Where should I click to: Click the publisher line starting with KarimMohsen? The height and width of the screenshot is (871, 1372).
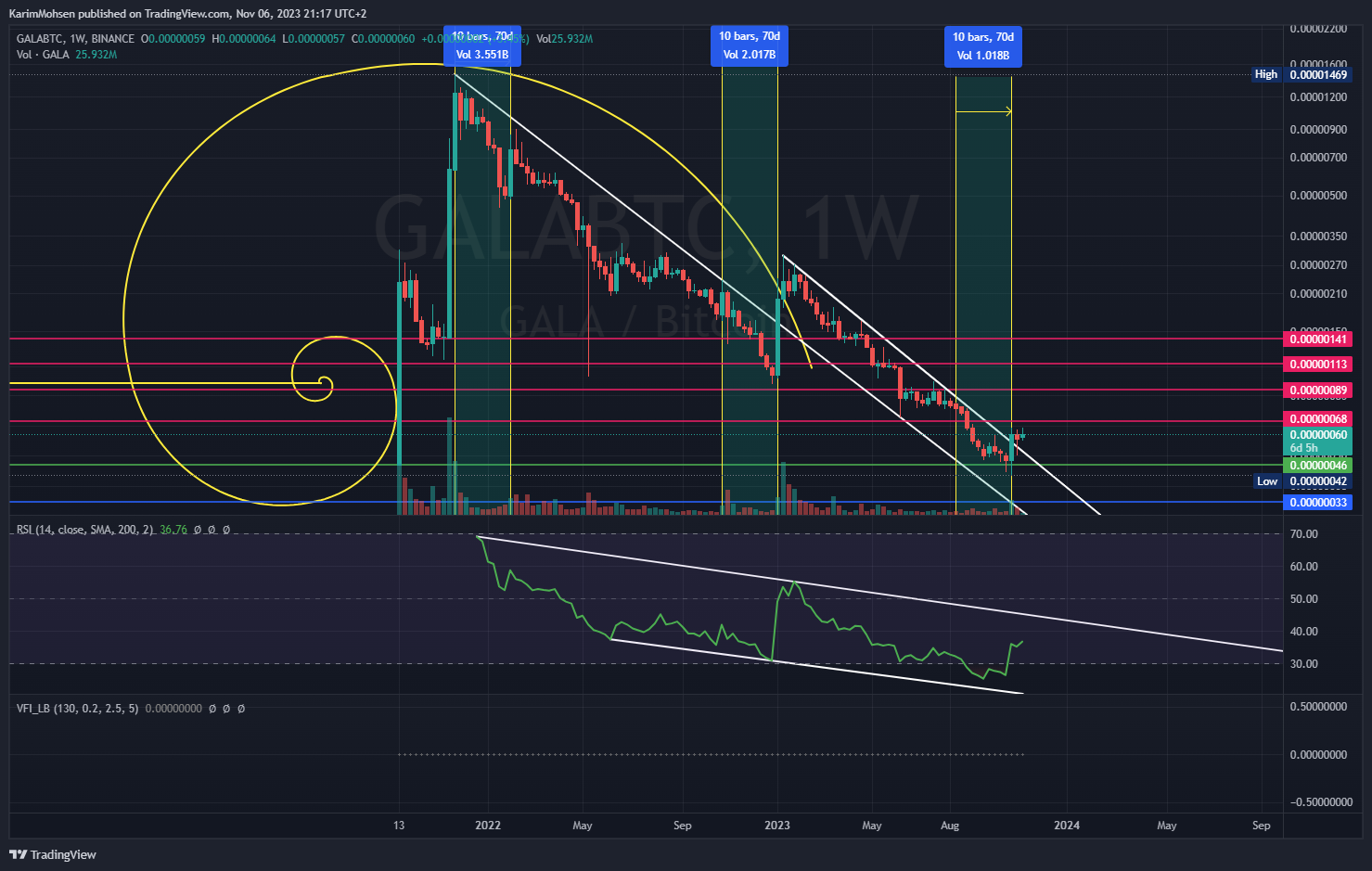[x=187, y=13]
